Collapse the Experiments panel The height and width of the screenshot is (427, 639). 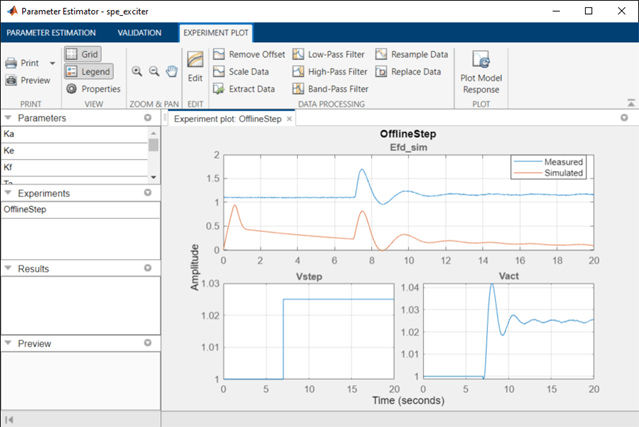[8, 193]
